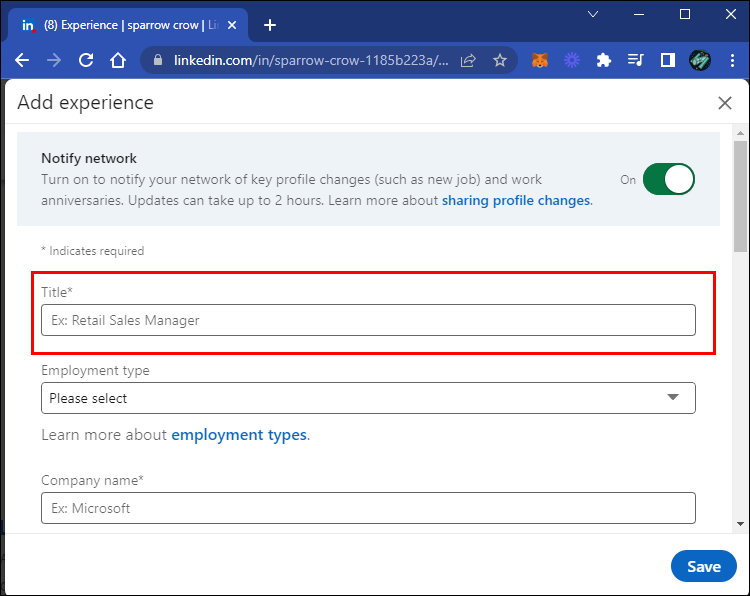The image size is (750, 596).
Task: Focus the Title input field
Action: coord(368,320)
